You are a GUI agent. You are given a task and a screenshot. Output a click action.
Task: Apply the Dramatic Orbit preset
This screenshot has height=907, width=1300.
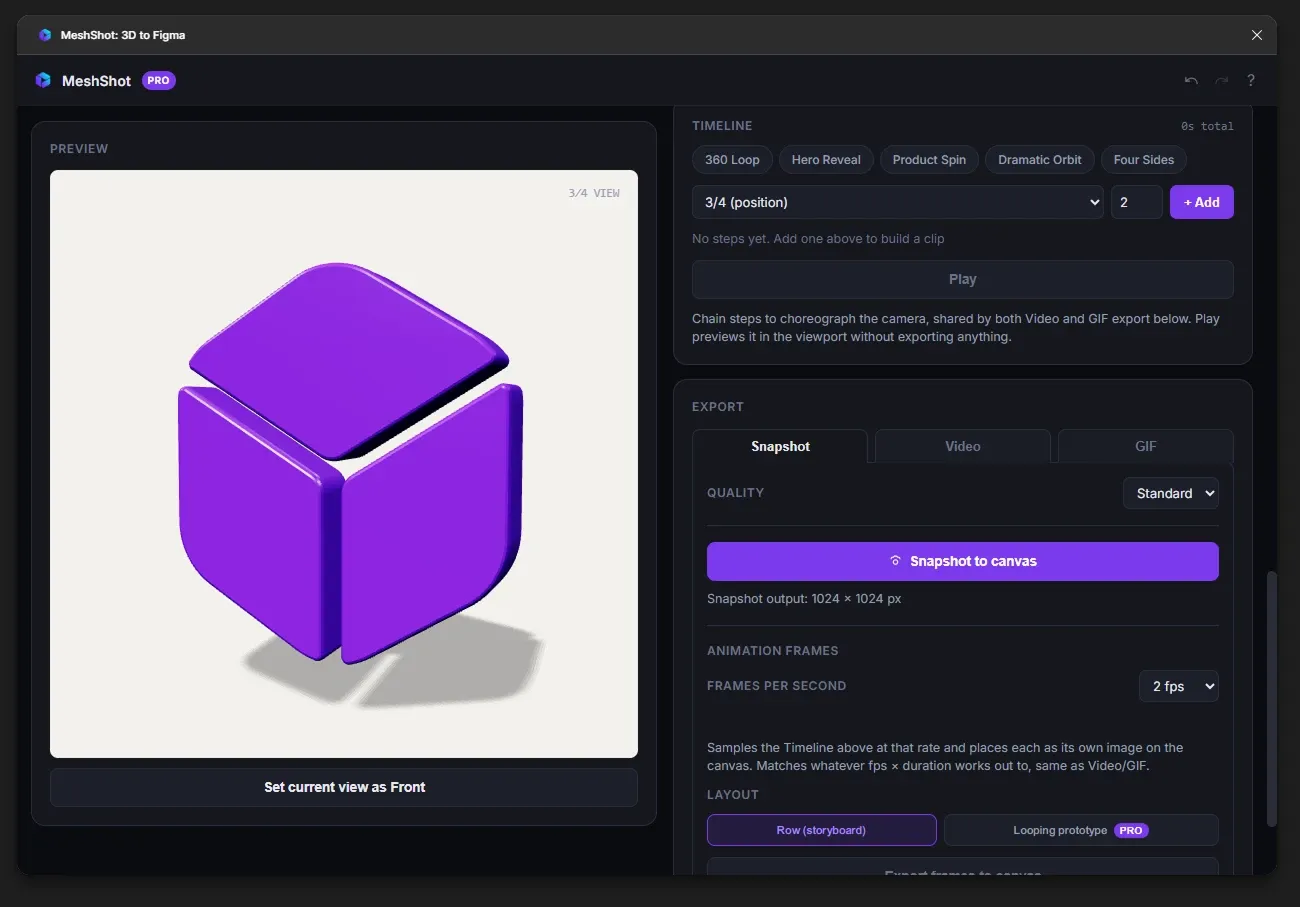point(1039,160)
